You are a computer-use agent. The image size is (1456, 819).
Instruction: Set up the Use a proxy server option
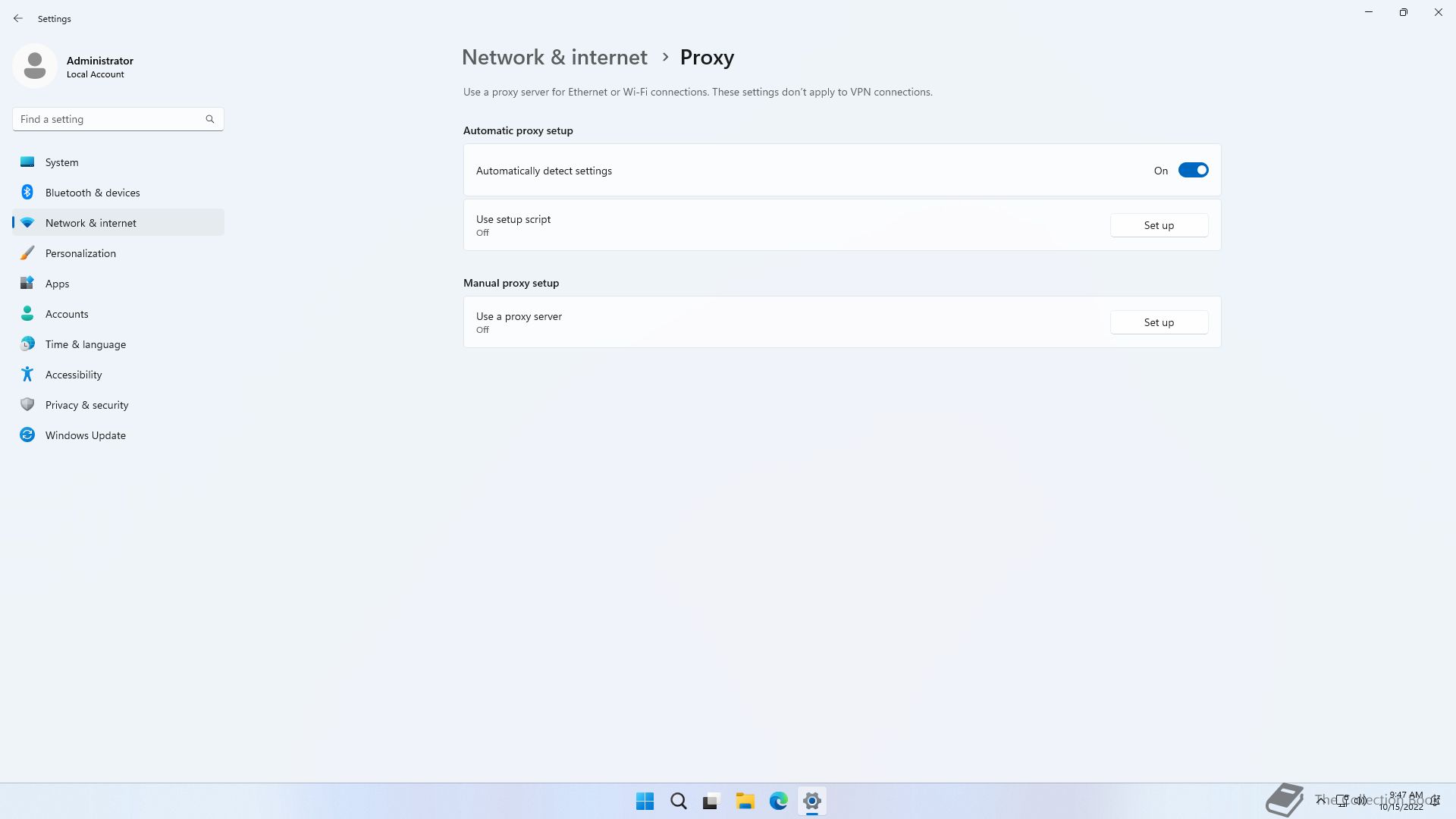1158,322
